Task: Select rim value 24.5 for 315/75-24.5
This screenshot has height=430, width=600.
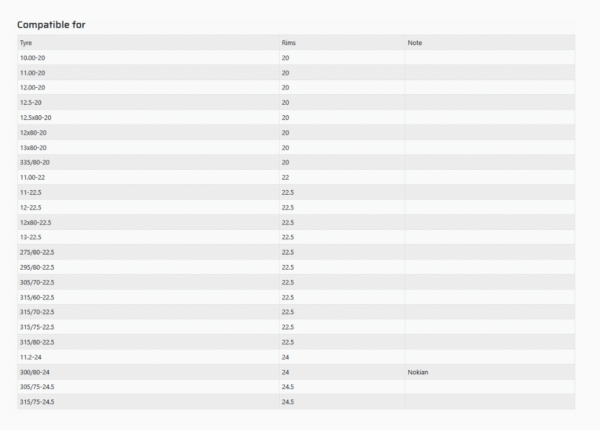Action: tap(288, 402)
